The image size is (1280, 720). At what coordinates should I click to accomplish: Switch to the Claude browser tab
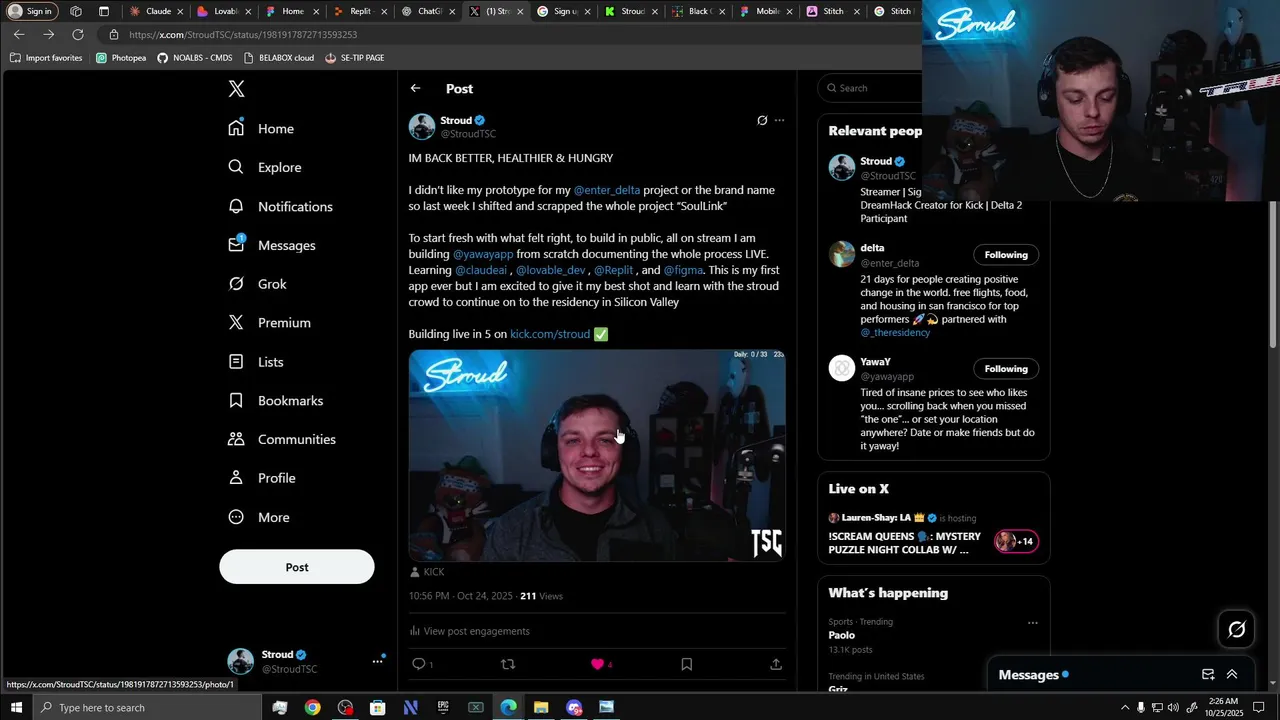coord(157,11)
